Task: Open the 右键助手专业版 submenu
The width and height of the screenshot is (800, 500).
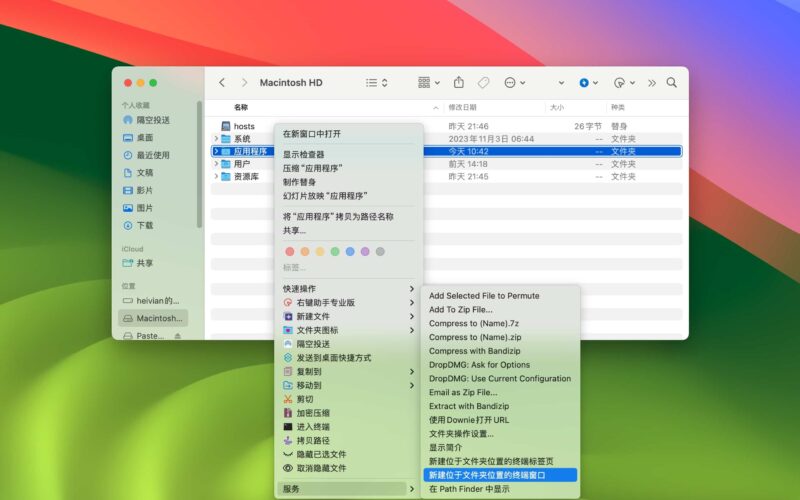Action: click(349, 303)
